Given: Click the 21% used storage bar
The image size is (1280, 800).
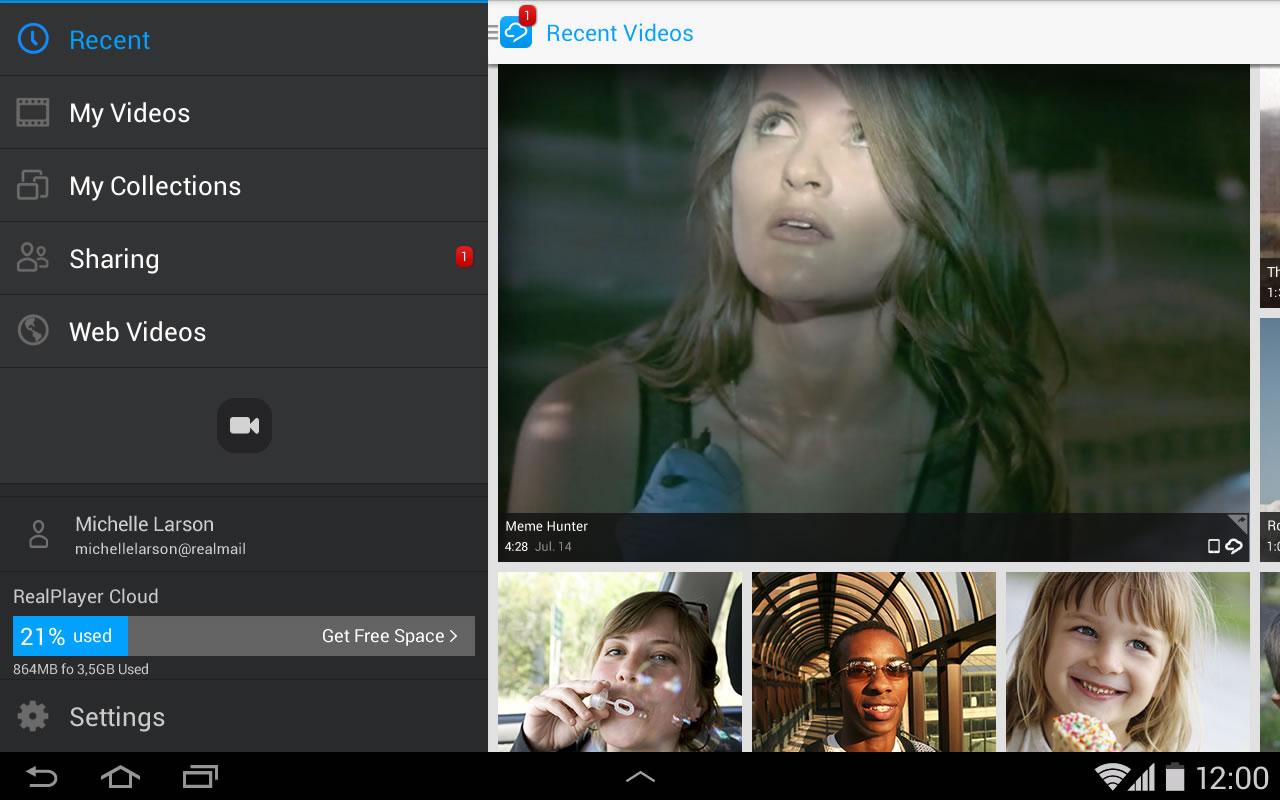Looking at the screenshot, I should click(70, 636).
